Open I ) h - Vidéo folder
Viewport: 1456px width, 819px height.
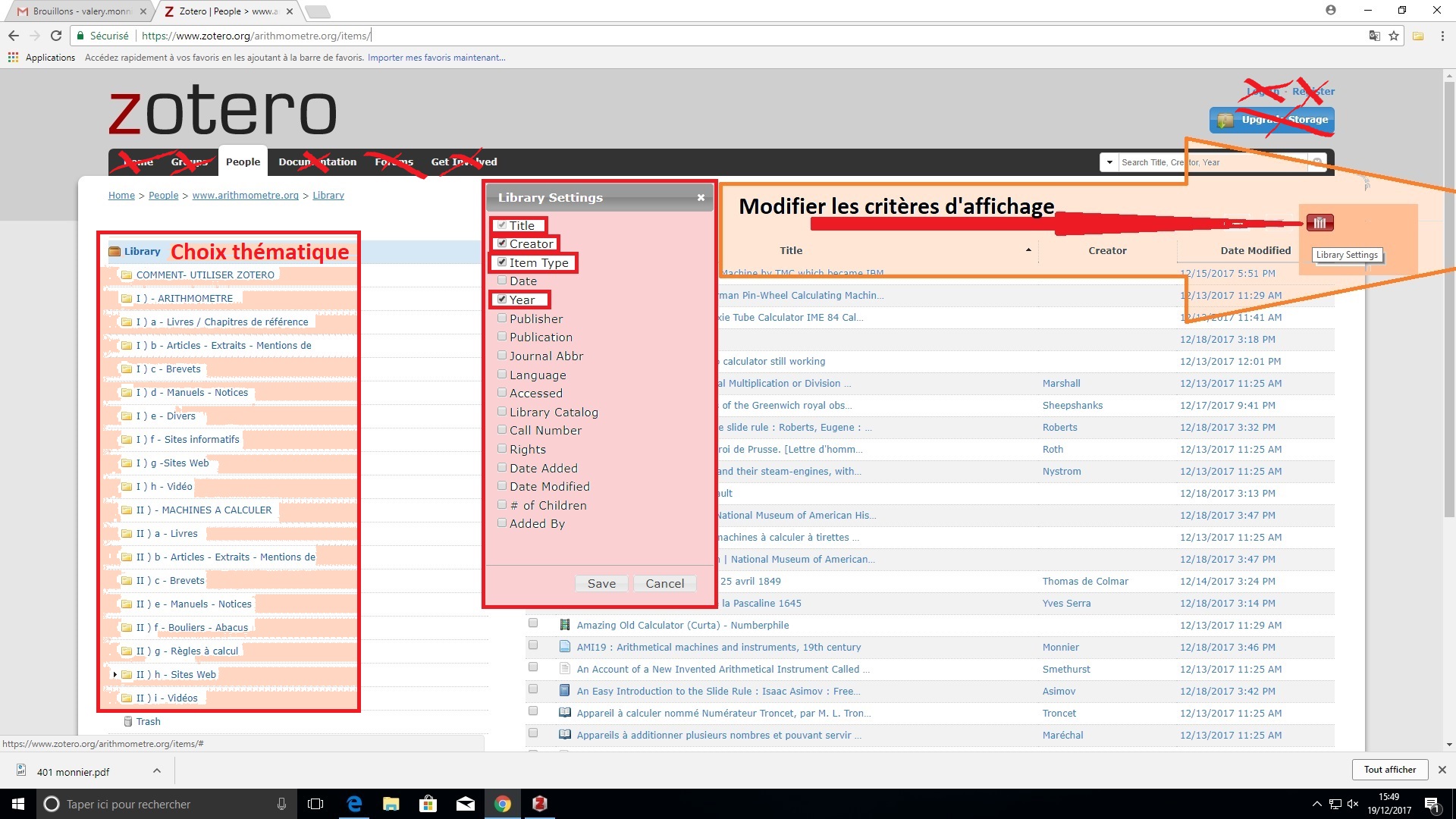(164, 486)
